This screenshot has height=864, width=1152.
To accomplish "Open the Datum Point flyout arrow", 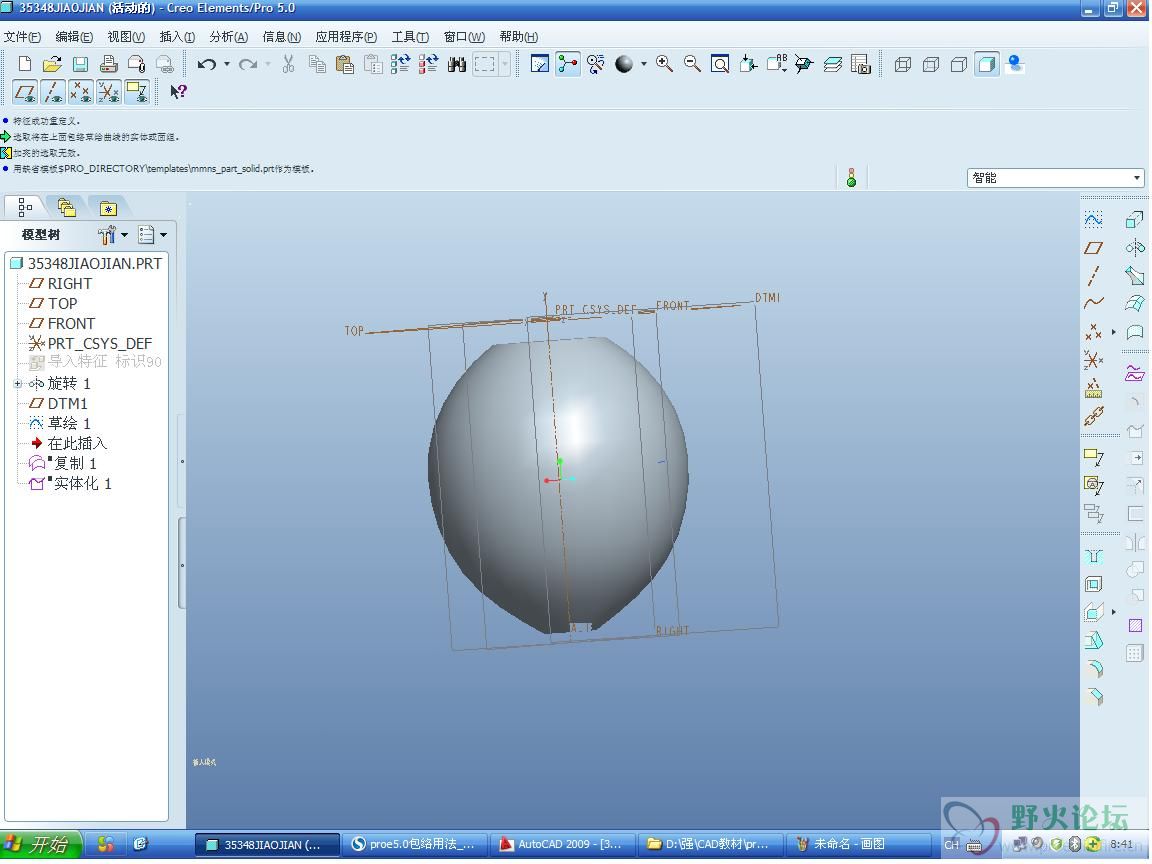I will 1114,332.
